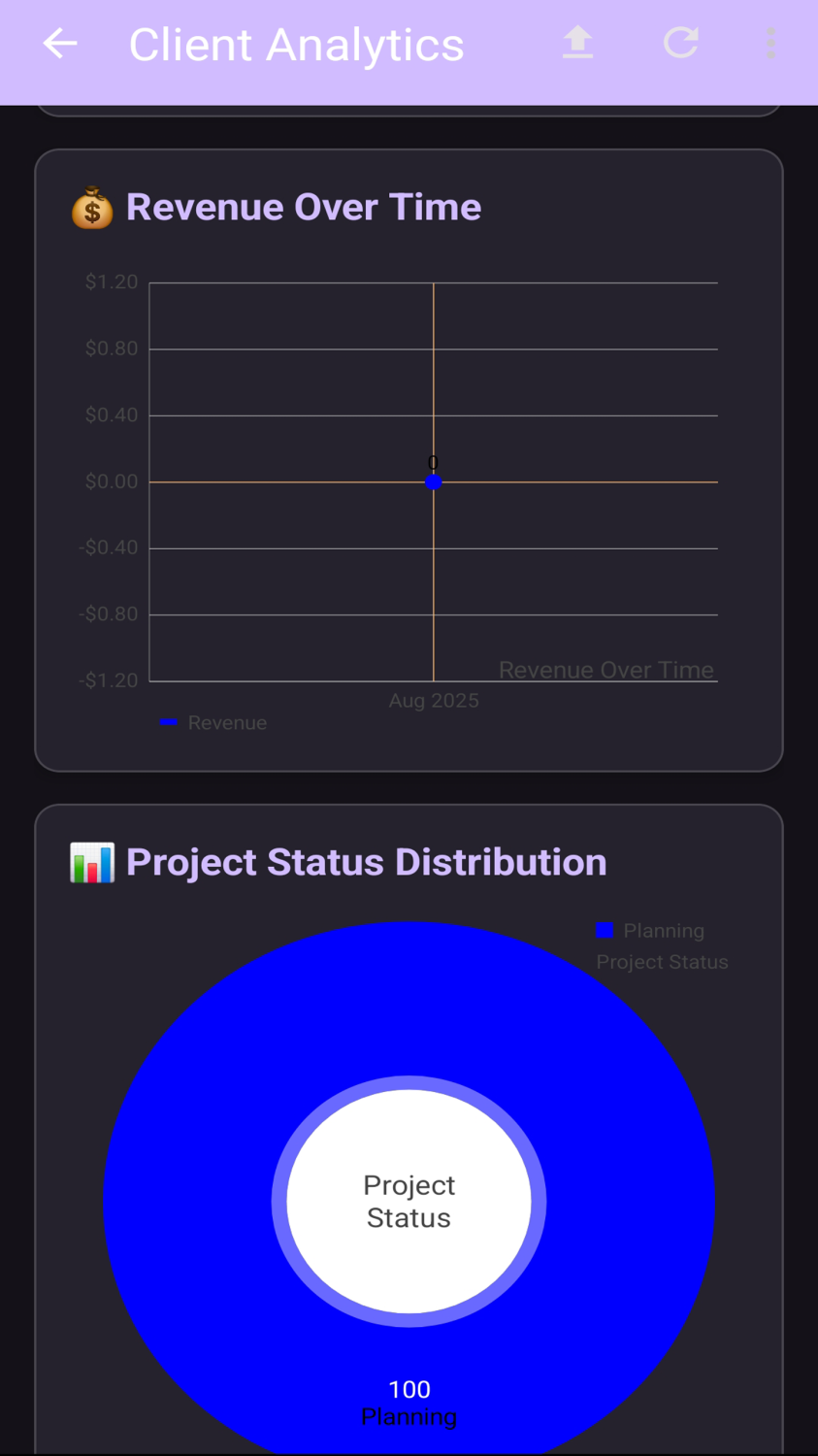Tap the Revenue Over Time card heading
Viewport: 818px width, 1456px height.
(x=304, y=208)
